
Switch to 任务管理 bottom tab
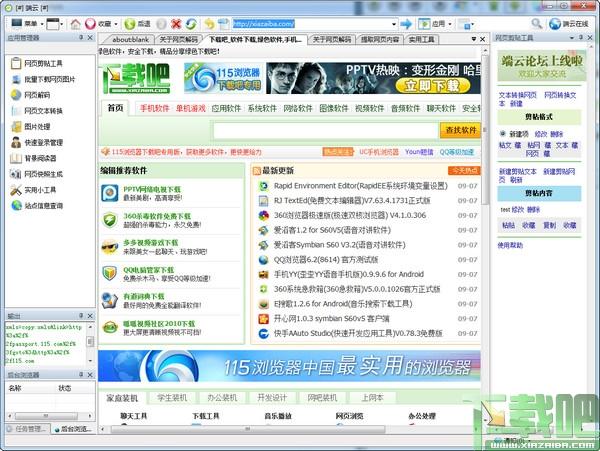point(28,428)
